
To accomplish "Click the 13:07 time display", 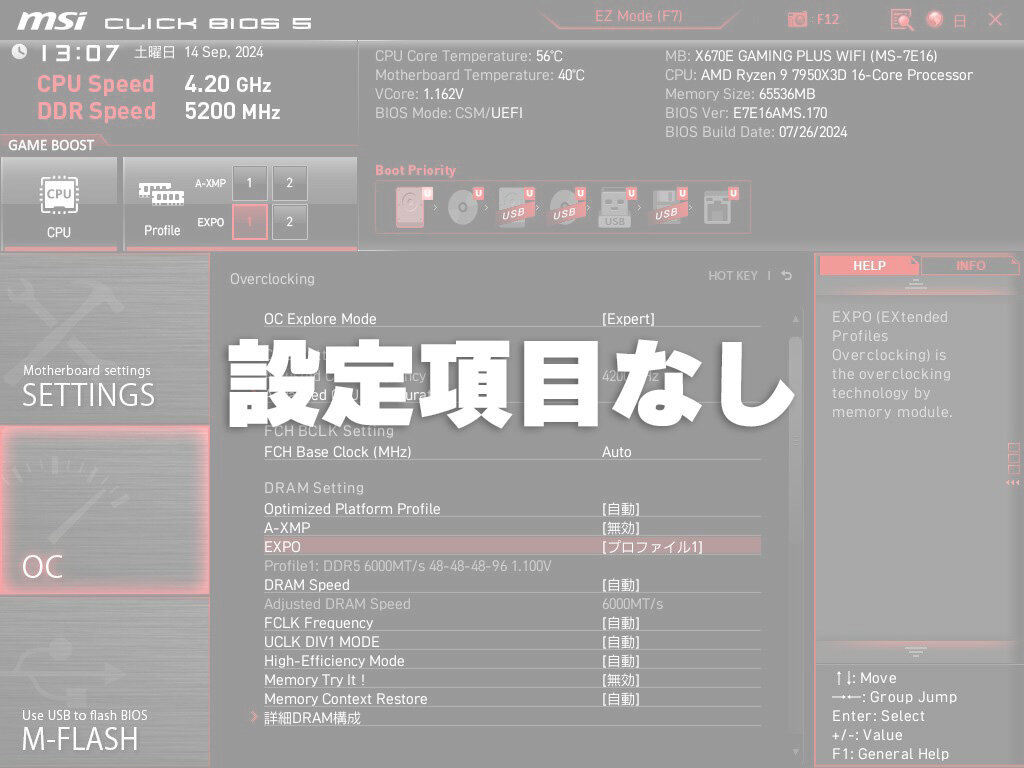I will coord(79,53).
